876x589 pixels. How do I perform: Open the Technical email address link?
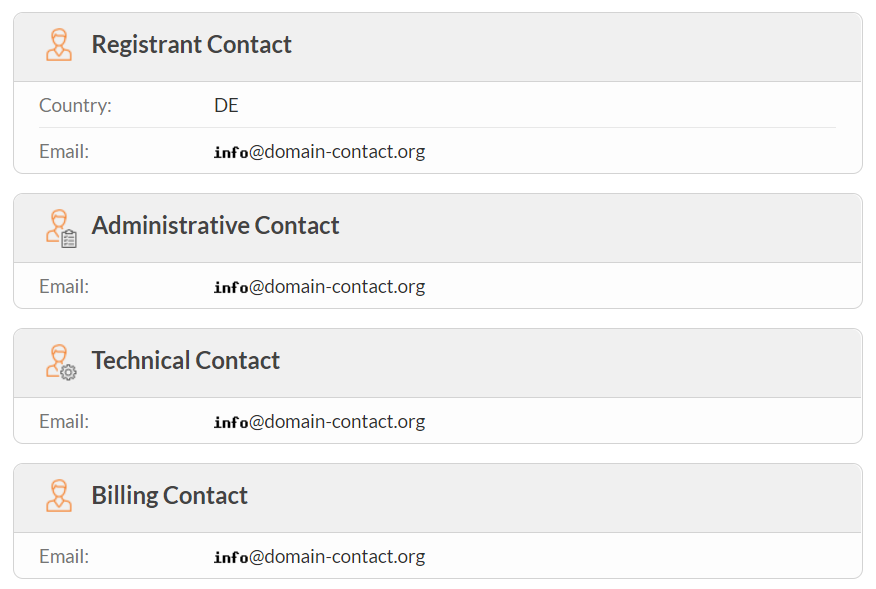coord(319,422)
